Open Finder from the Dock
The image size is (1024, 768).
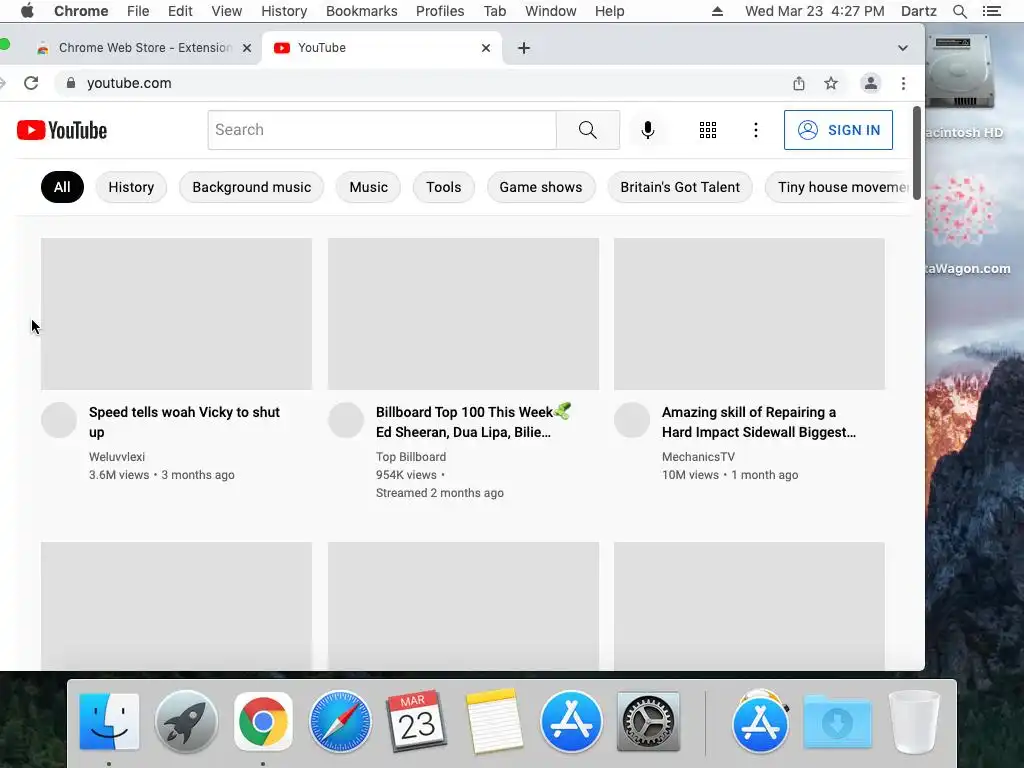click(109, 722)
